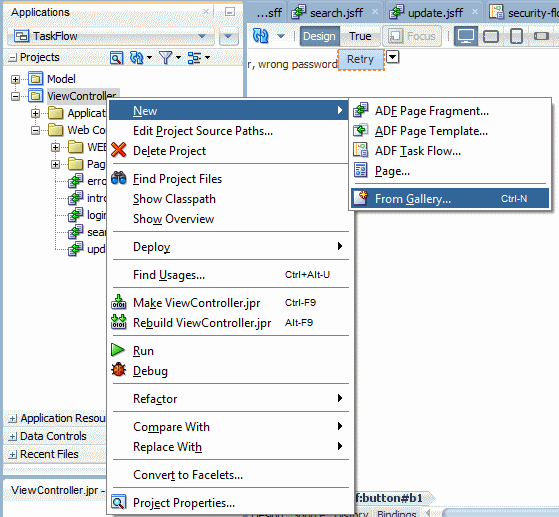Open refresh icon dropdown arrow in editor
559x517 pixels.
point(281,36)
